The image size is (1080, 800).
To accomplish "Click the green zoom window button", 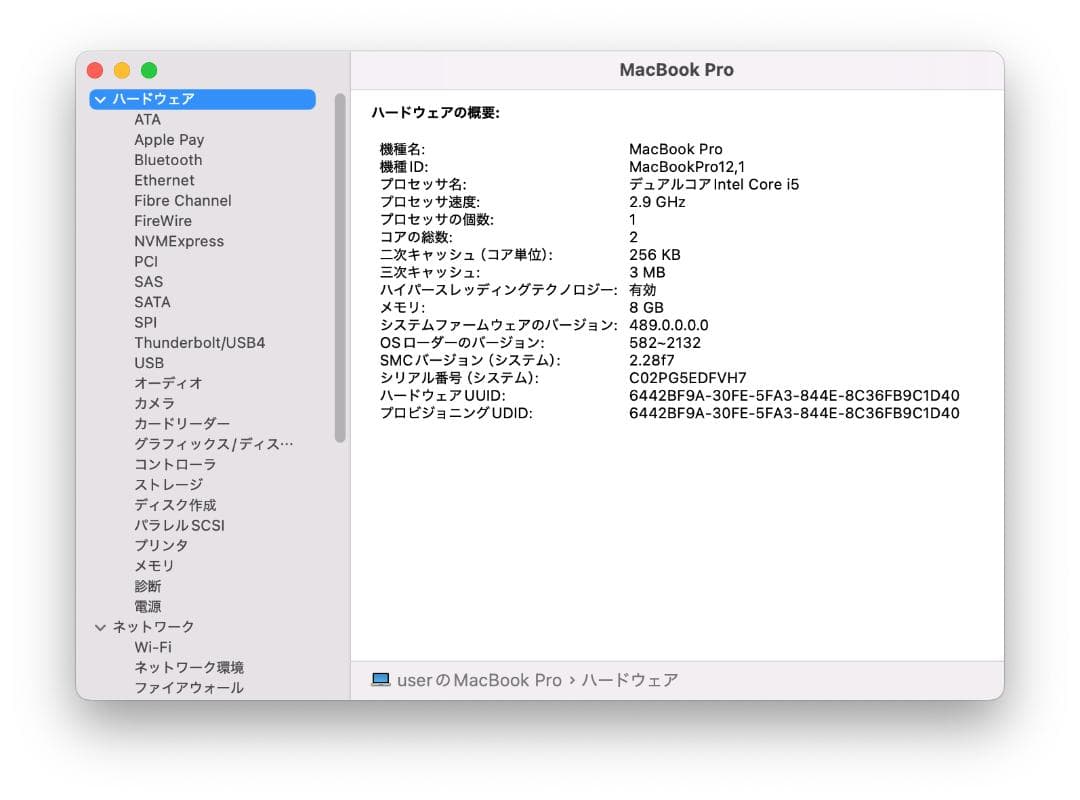I will [149, 70].
